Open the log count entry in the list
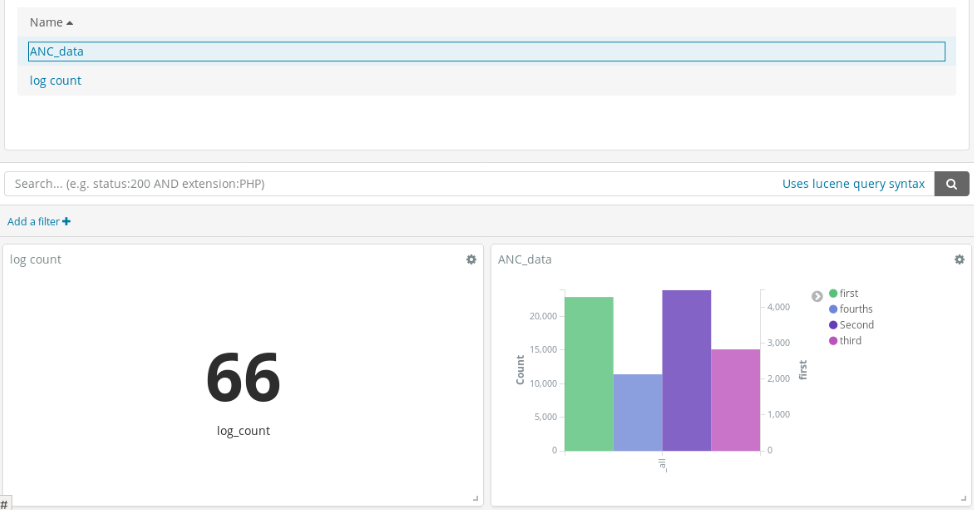Viewport: 974px width, 510px height. coord(56,80)
